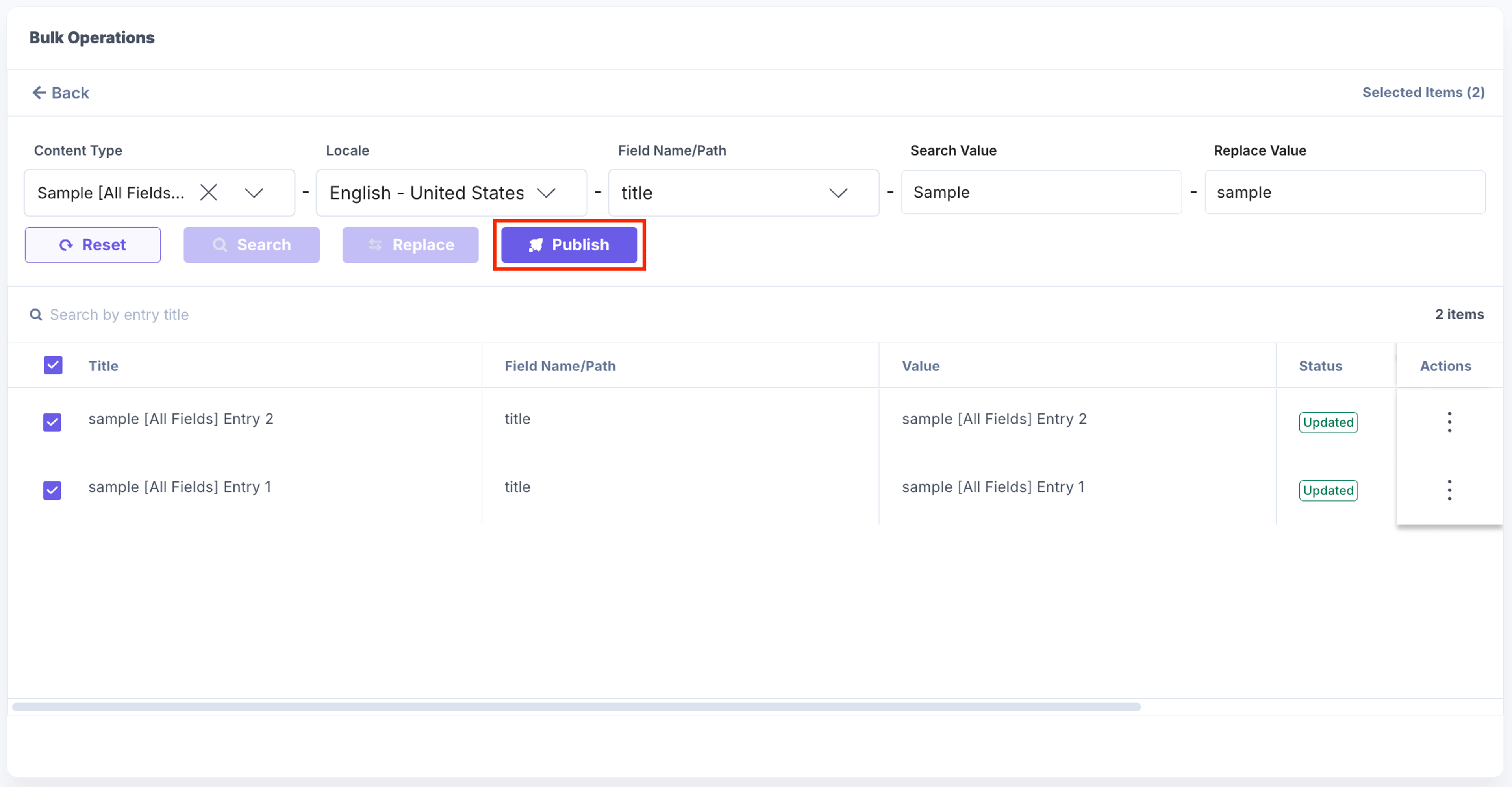The width and height of the screenshot is (1512, 787).
Task: Open the actions menu for Entry 2
Action: [1449, 422]
